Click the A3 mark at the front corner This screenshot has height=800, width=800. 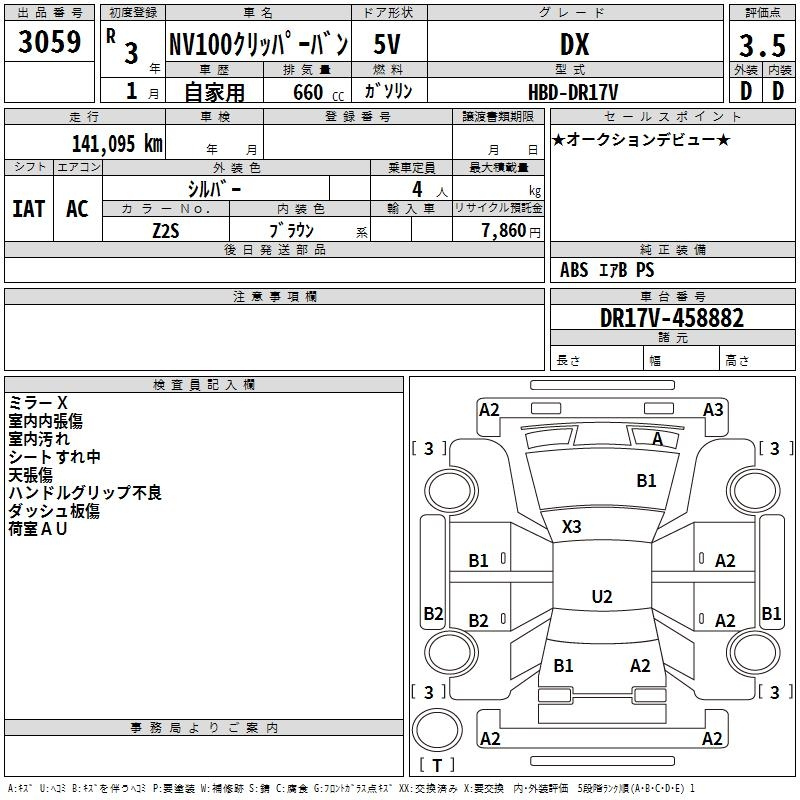click(713, 409)
